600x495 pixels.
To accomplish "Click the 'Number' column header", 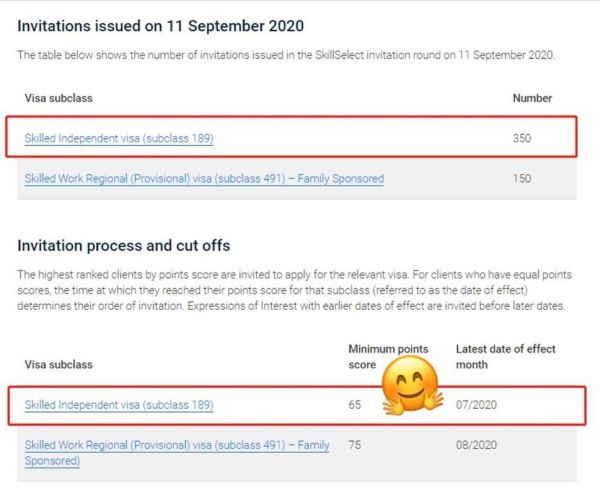I will coord(532,98).
